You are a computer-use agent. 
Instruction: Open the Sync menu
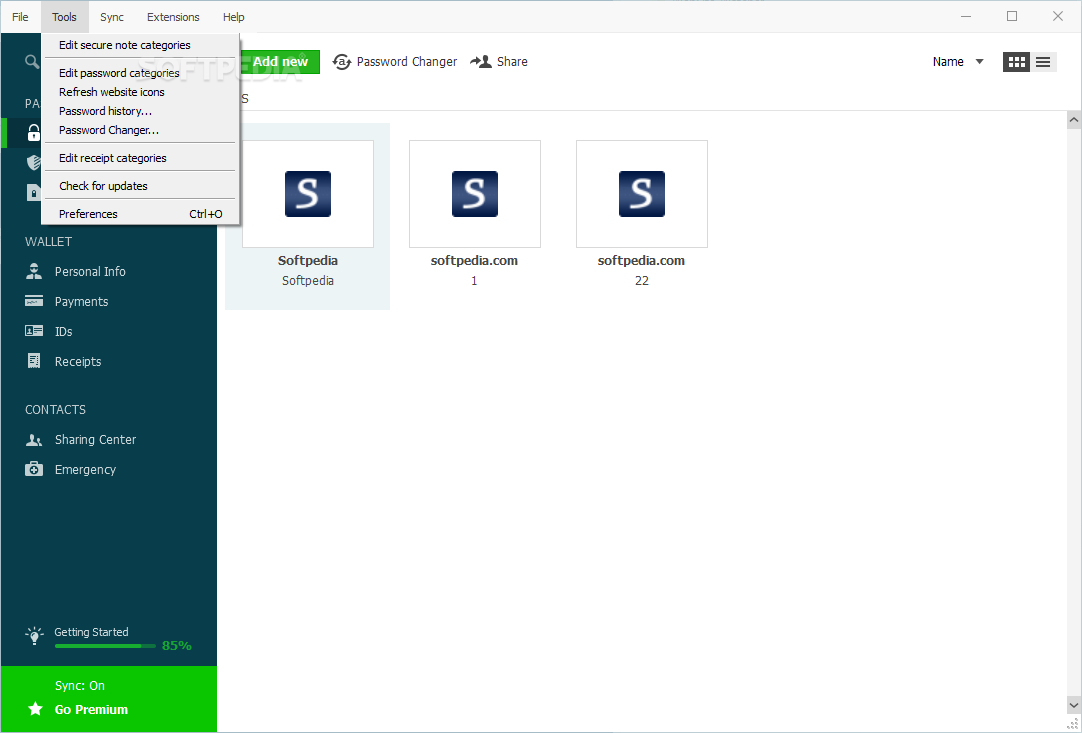[x=111, y=17]
